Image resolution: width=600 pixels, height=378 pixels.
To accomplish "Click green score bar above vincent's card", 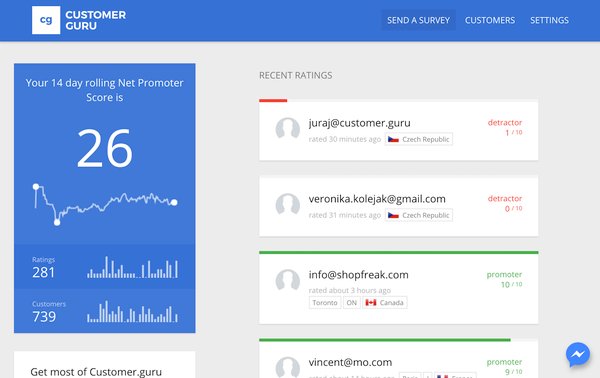I will tap(385, 340).
